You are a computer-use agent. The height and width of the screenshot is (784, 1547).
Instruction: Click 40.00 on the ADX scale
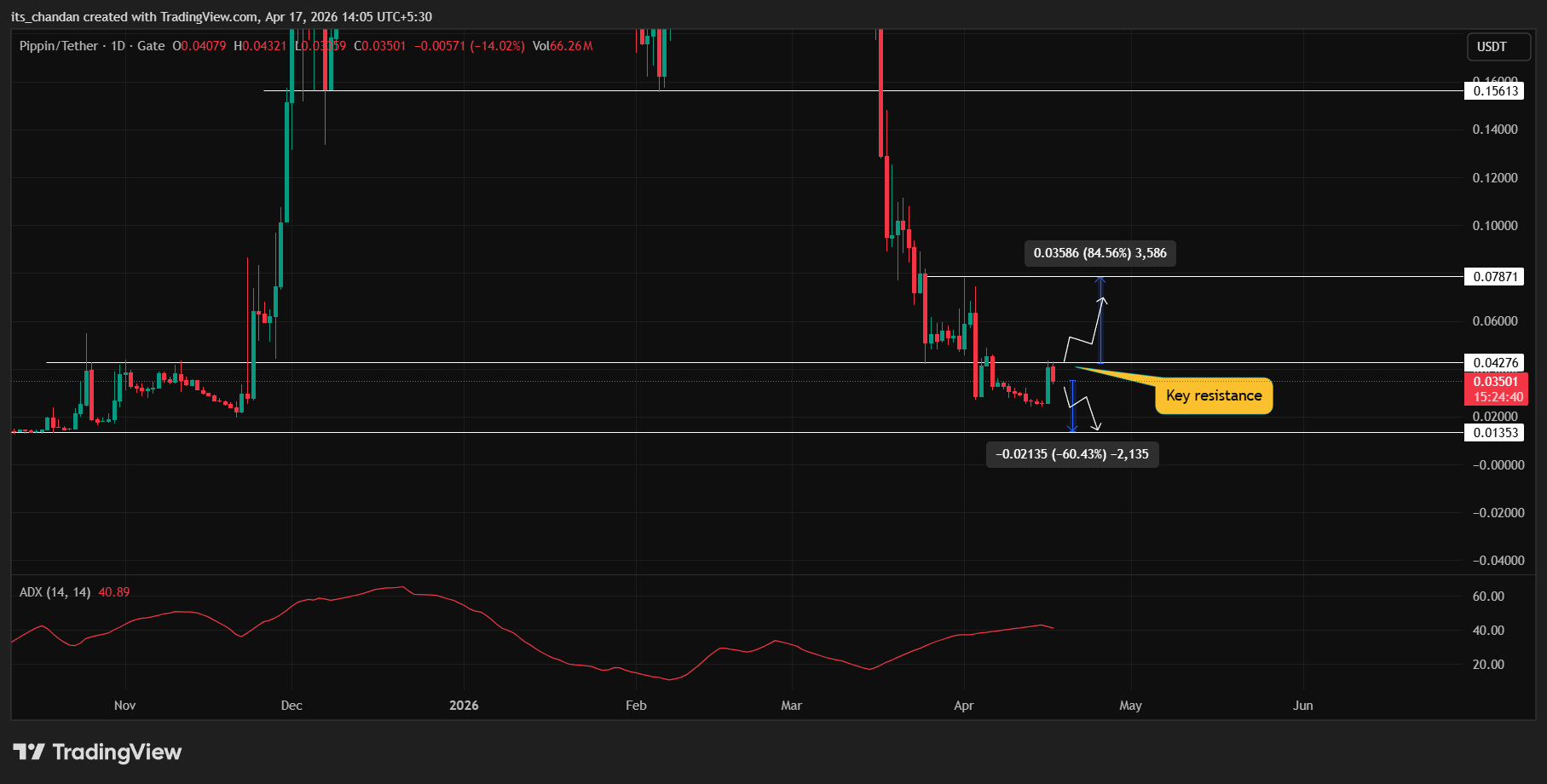pos(1488,631)
